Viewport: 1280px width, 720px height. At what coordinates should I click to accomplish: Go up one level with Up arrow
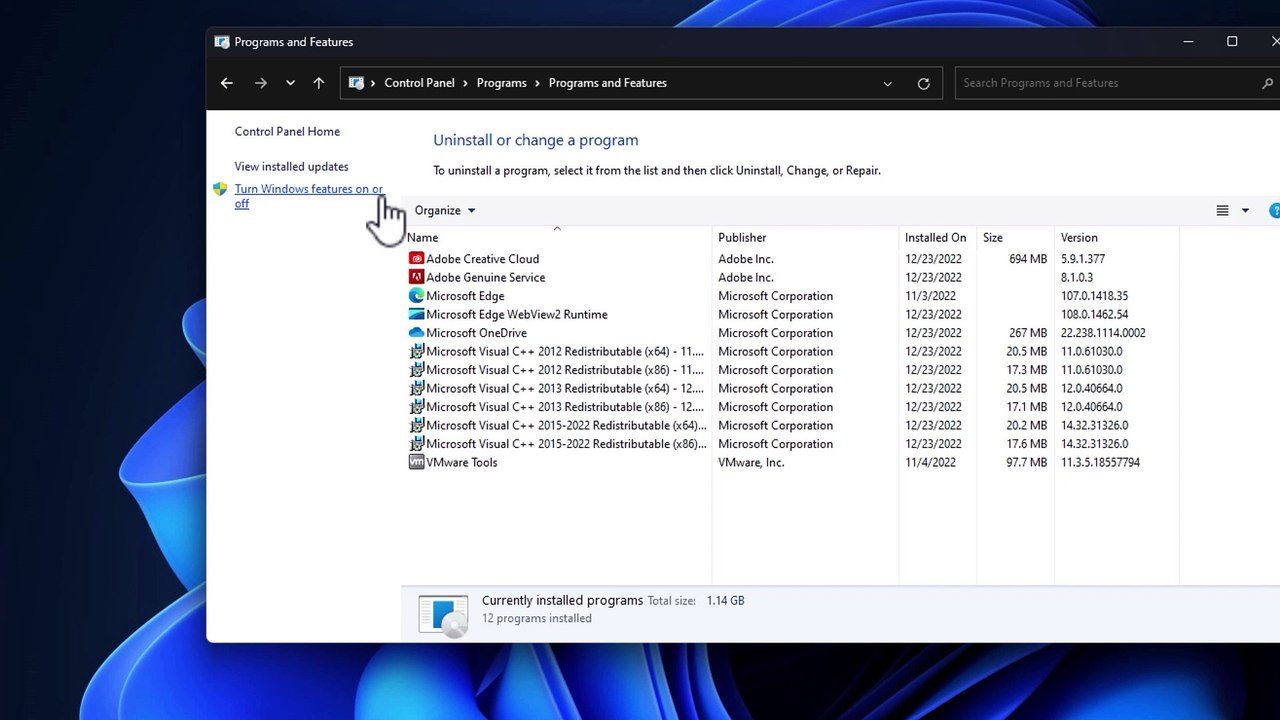pyautogui.click(x=319, y=83)
